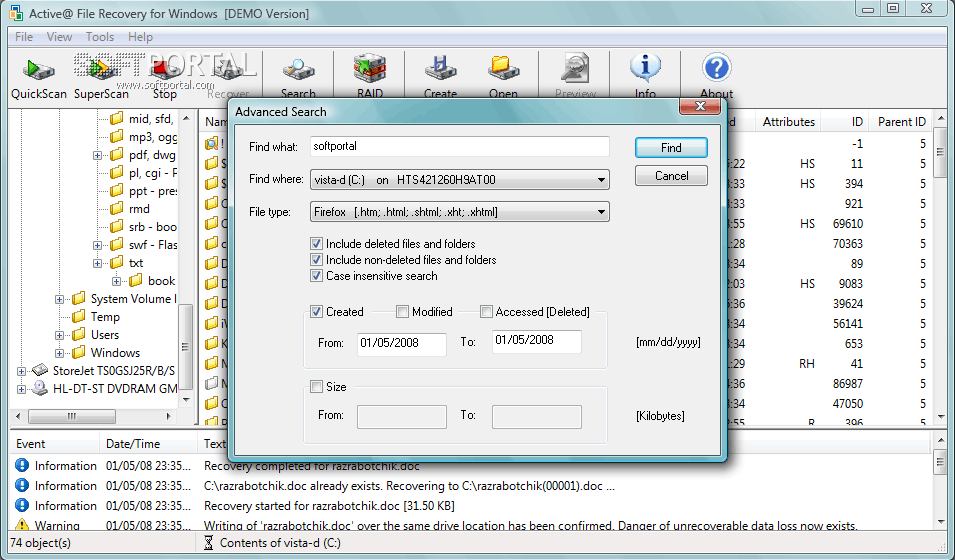
Task: Click ID value 69610 in file list
Action: 848,224
